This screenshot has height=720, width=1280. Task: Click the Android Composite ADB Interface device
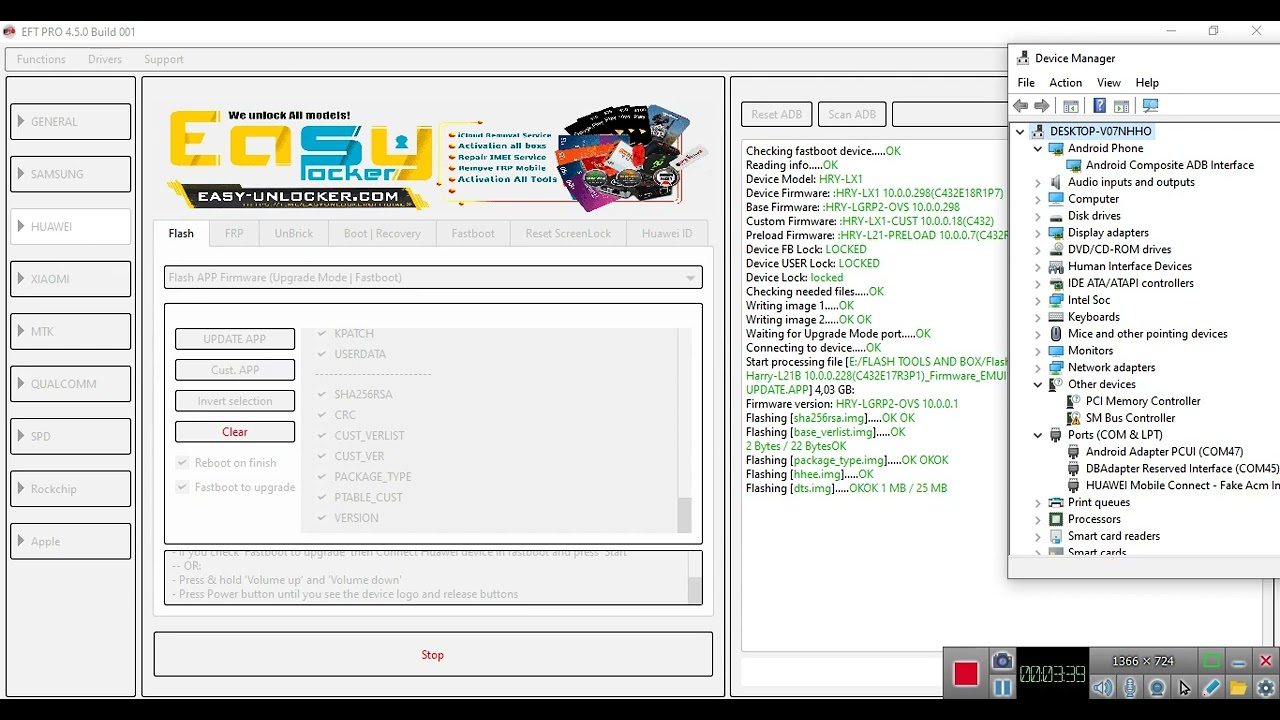point(1169,165)
